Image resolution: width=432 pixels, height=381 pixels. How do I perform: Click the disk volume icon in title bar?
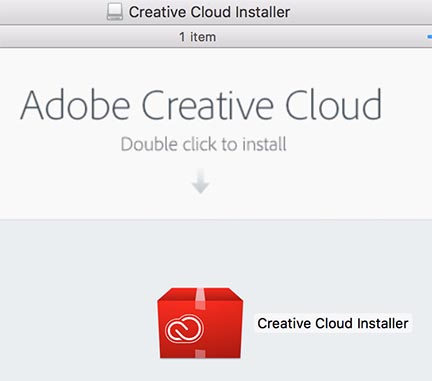coord(115,13)
